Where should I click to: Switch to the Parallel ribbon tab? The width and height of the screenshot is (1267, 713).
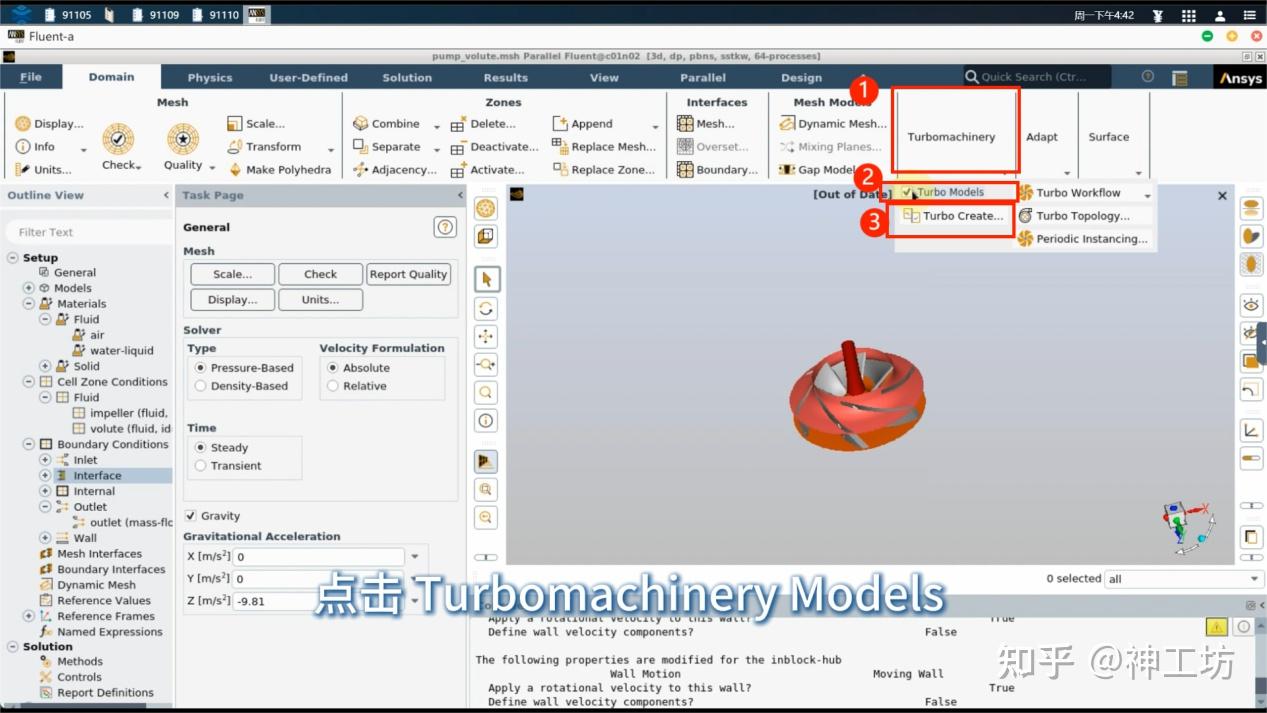(703, 78)
